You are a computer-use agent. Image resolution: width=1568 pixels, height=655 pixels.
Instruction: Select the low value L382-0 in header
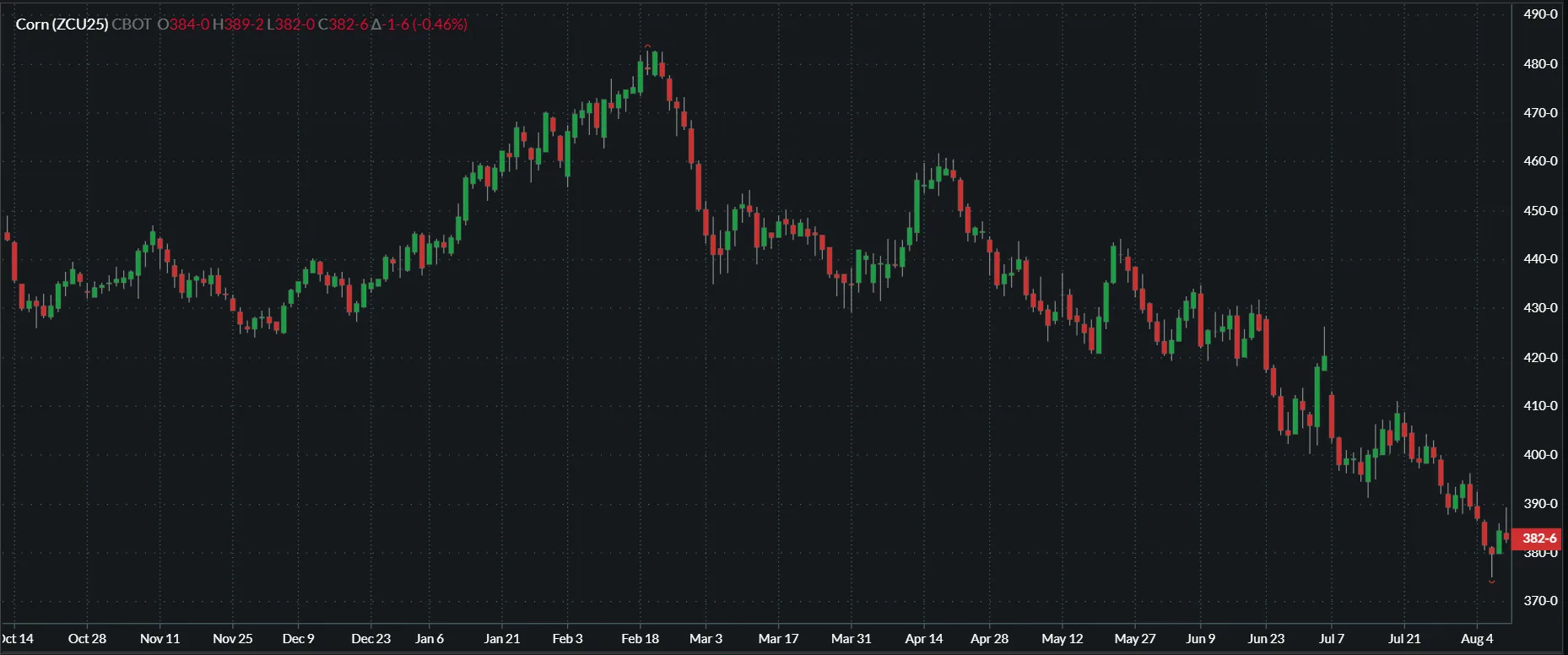(x=290, y=24)
